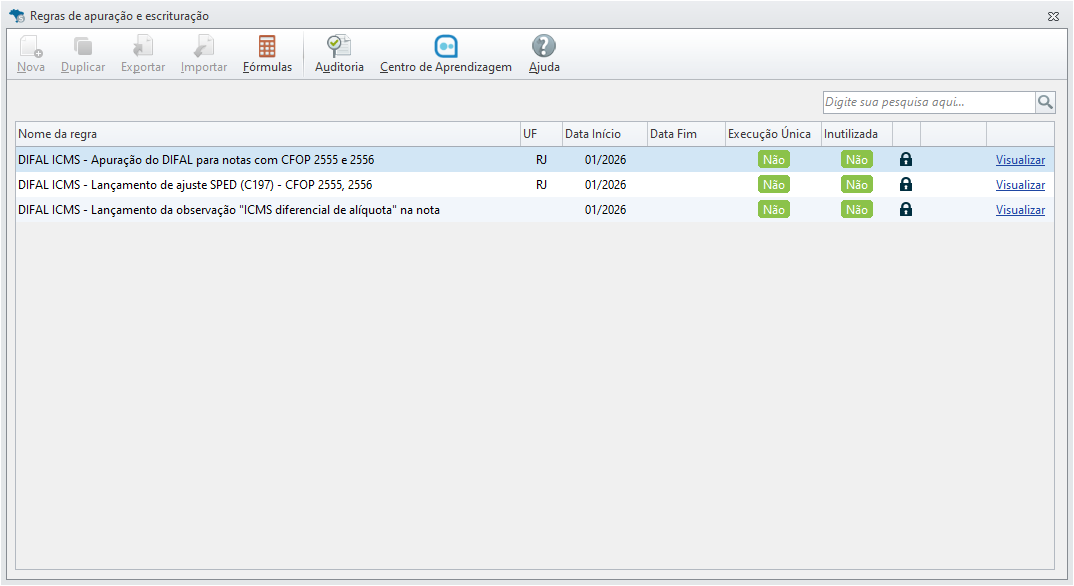
Task: Toggle Inutilizada for ajuste SPED (C197) rule
Action: pyautogui.click(x=857, y=185)
